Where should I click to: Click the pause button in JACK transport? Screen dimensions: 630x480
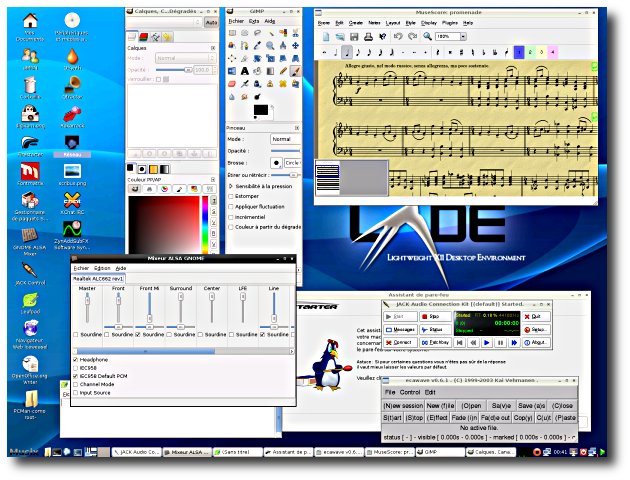coord(500,343)
